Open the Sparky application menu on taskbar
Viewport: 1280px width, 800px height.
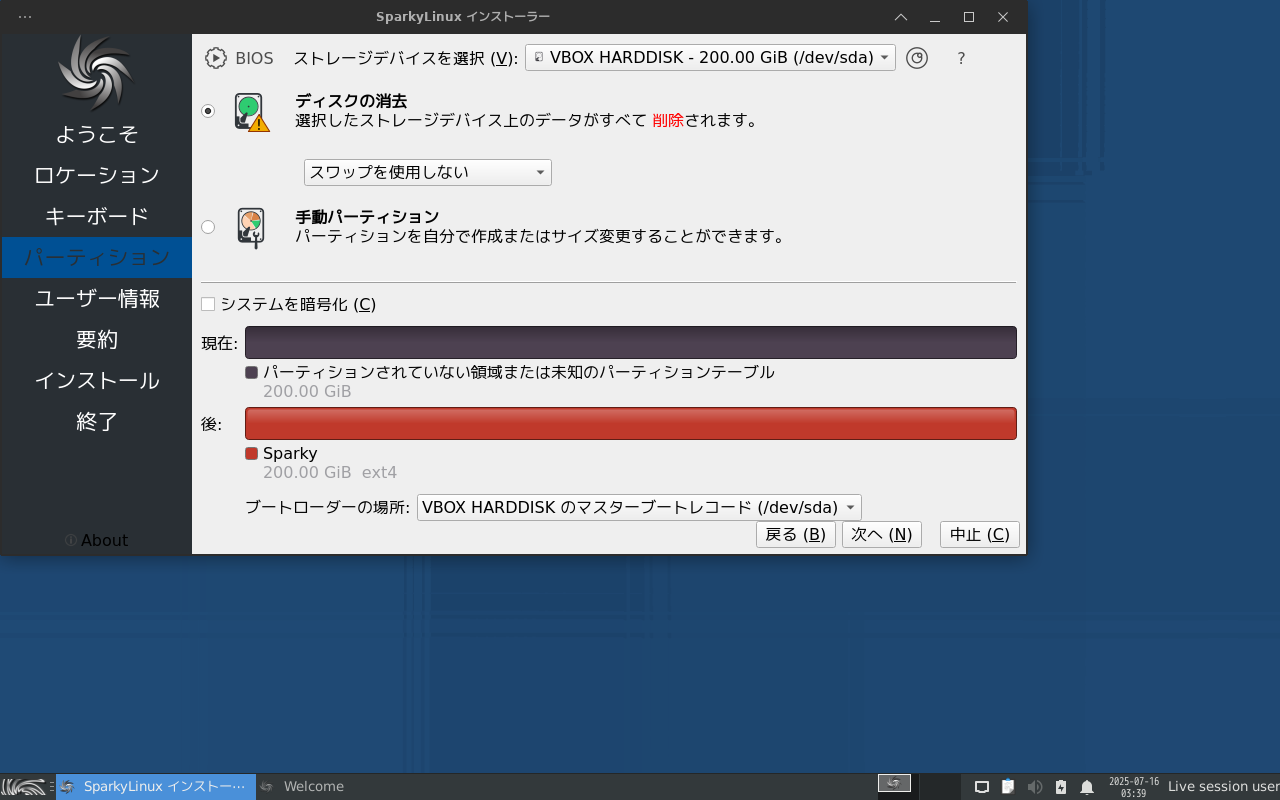click(x=22, y=787)
